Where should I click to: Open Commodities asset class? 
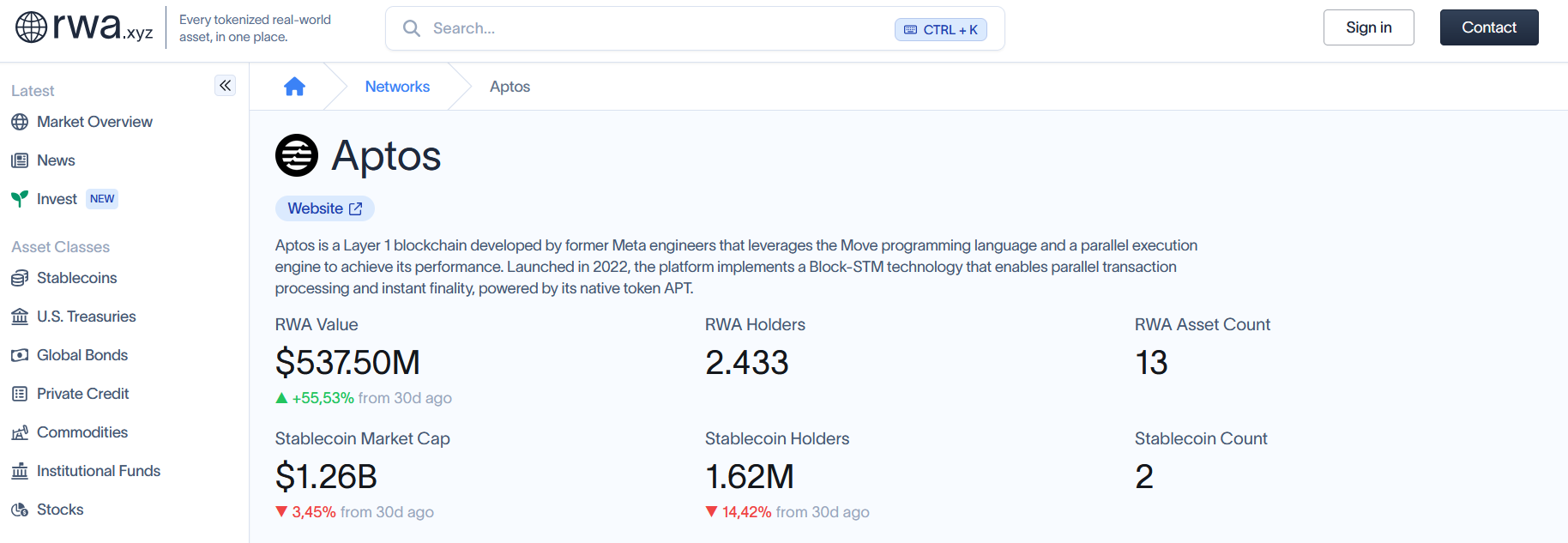coord(82,432)
